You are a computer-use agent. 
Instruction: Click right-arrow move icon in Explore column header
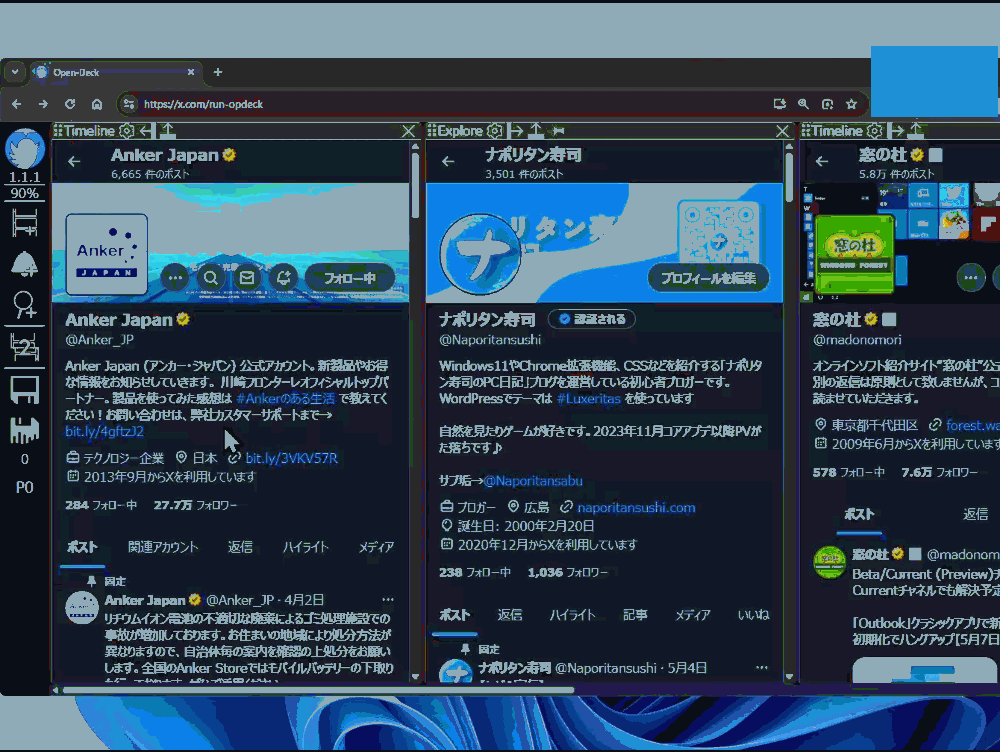516,131
